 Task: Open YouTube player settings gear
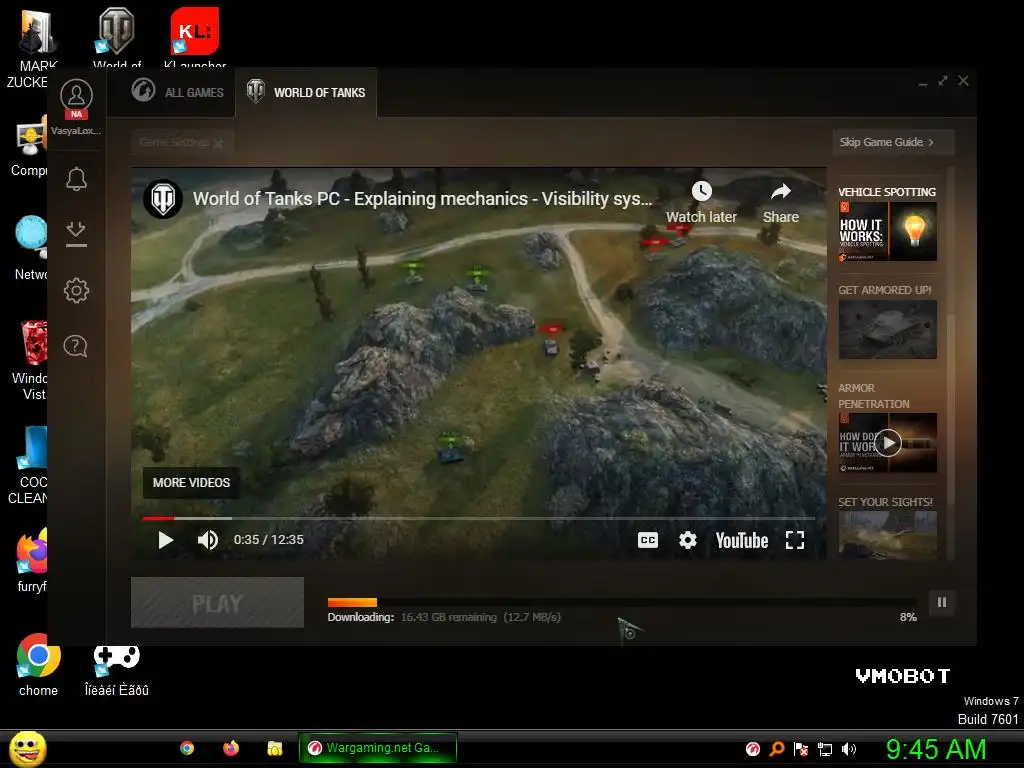click(688, 540)
